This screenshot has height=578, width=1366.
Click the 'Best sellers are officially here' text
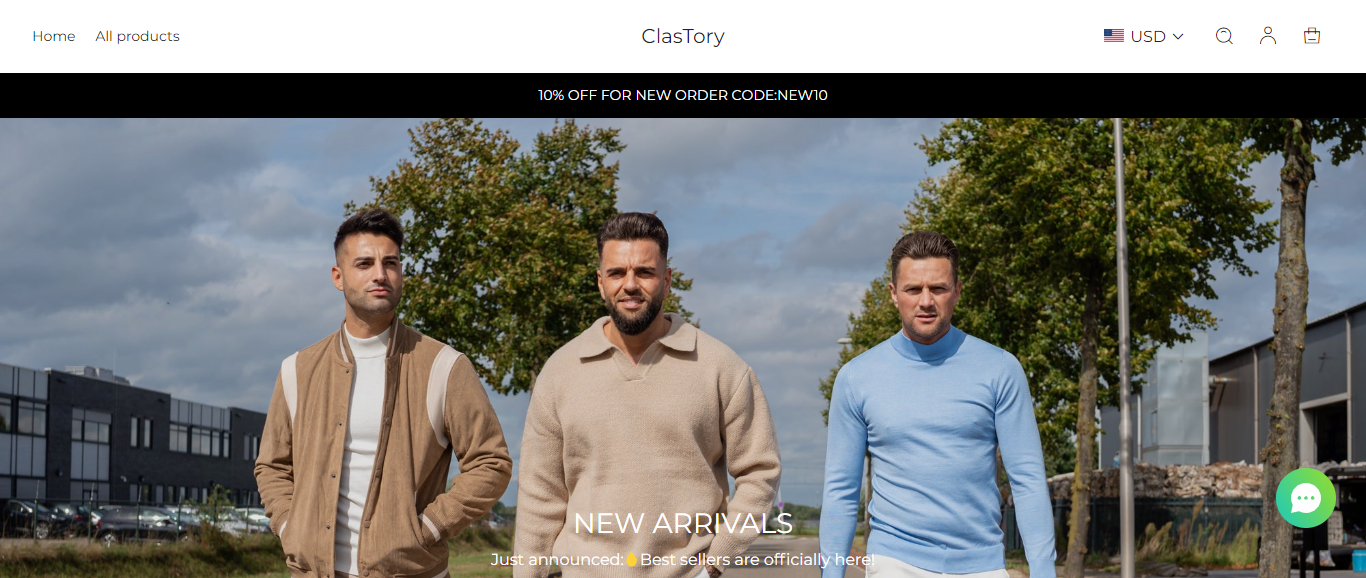pos(758,560)
